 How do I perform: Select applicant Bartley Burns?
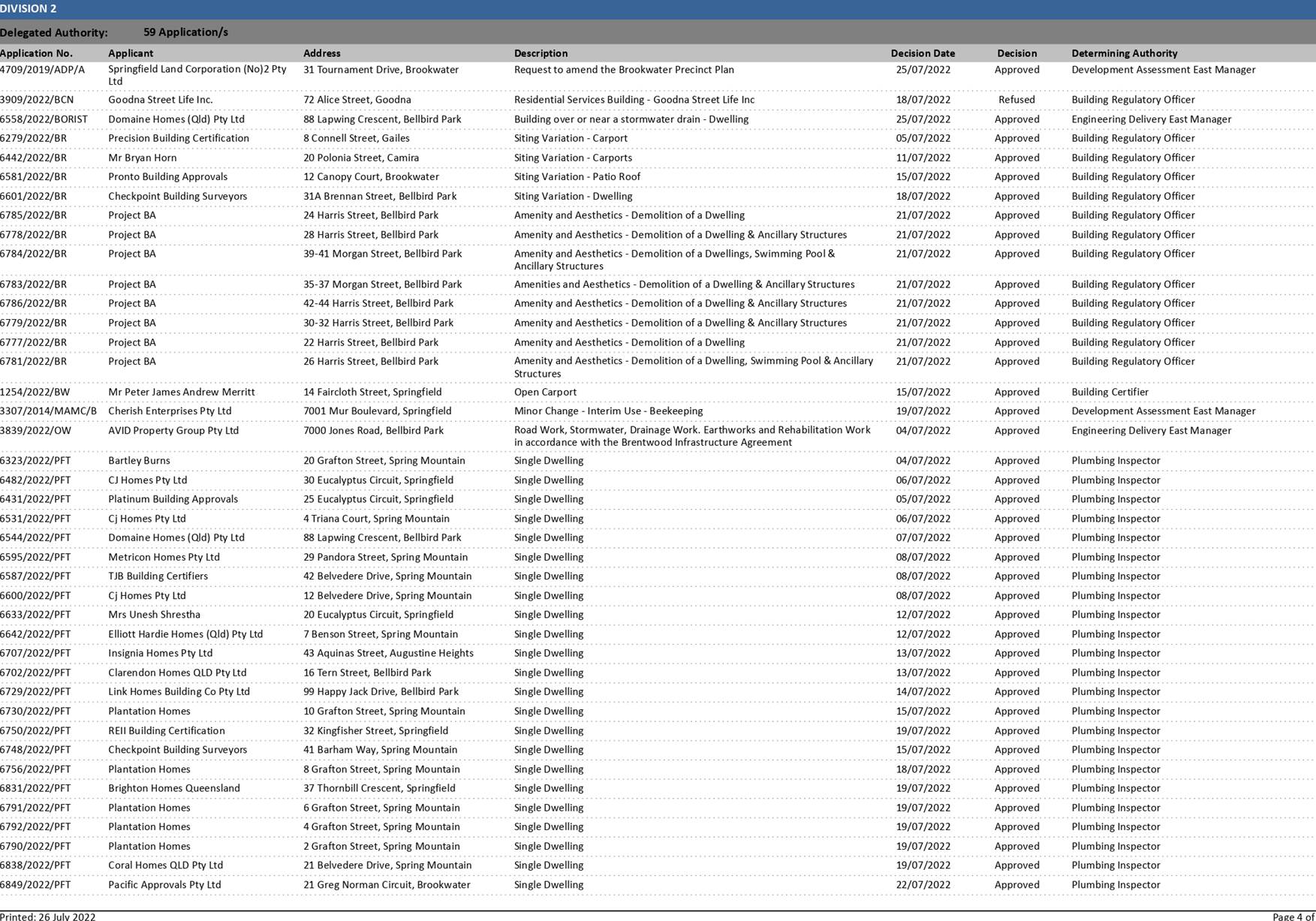pyautogui.click(x=139, y=461)
